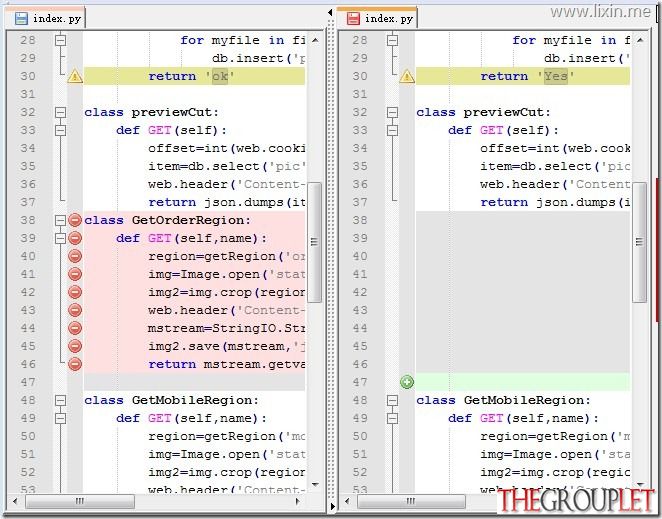The height and width of the screenshot is (519, 662).
Task: Collapse for loop fold at left line 28
Action: point(61,41)
